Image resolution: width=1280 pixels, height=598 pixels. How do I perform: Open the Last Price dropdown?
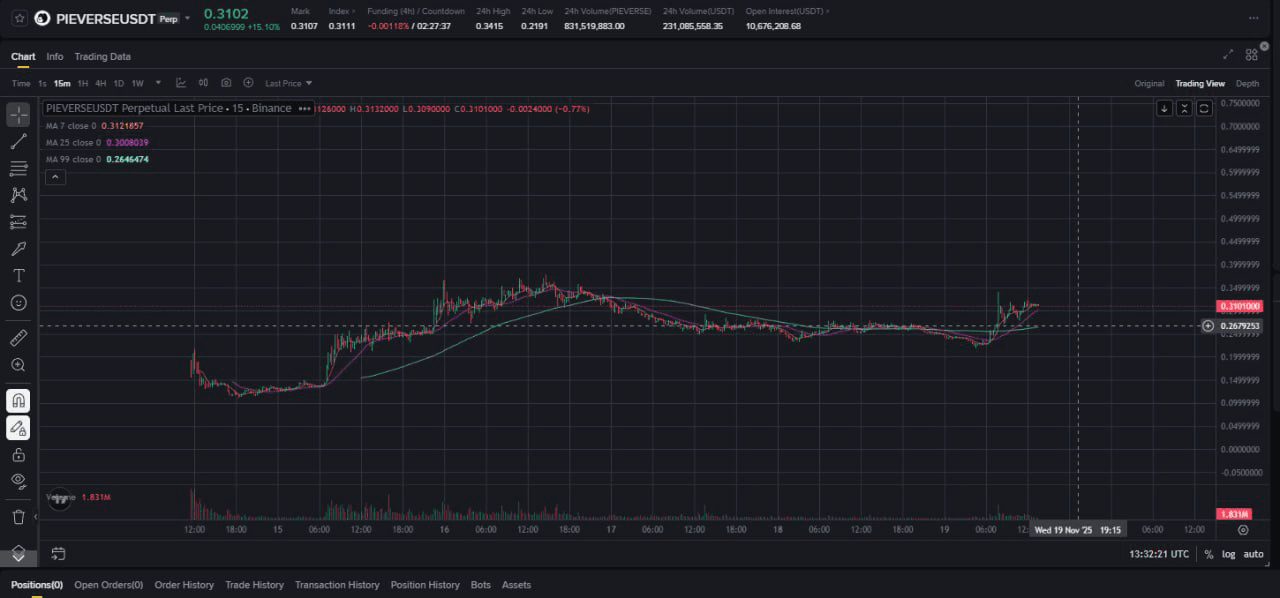289,84
